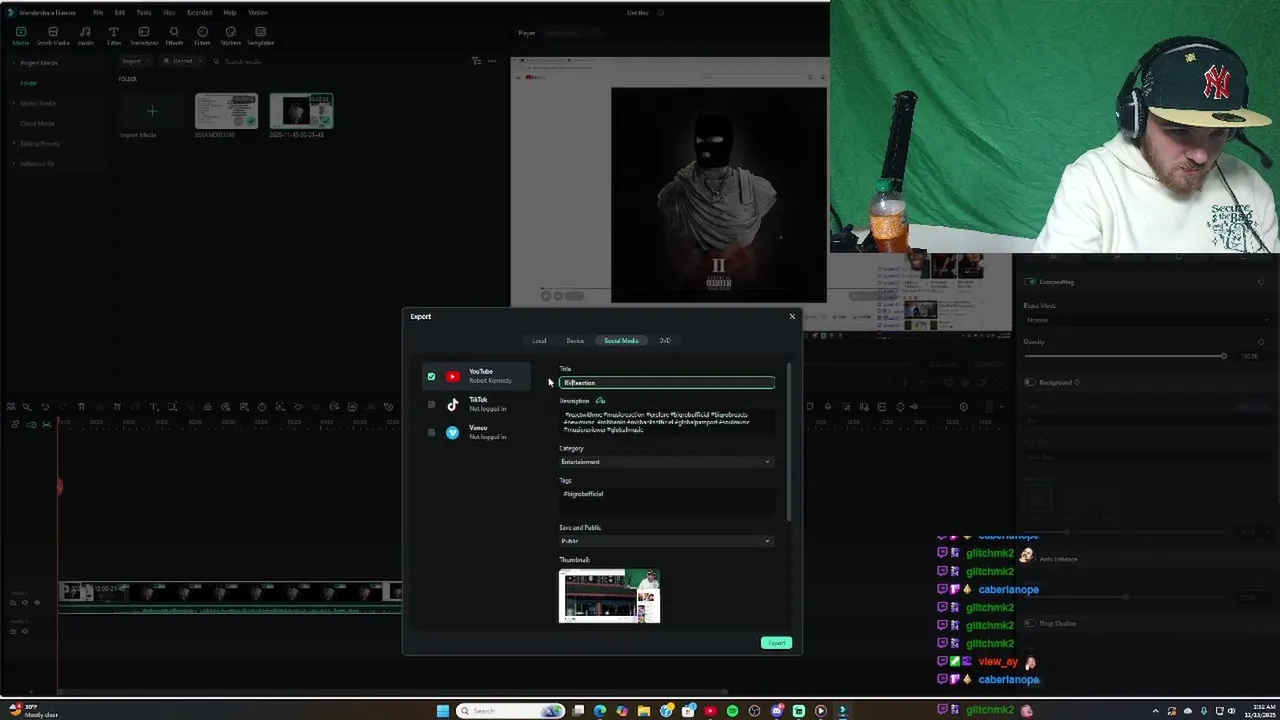
Task: Click the Windows taskbar Search box
Action: (x=510, y=711)
